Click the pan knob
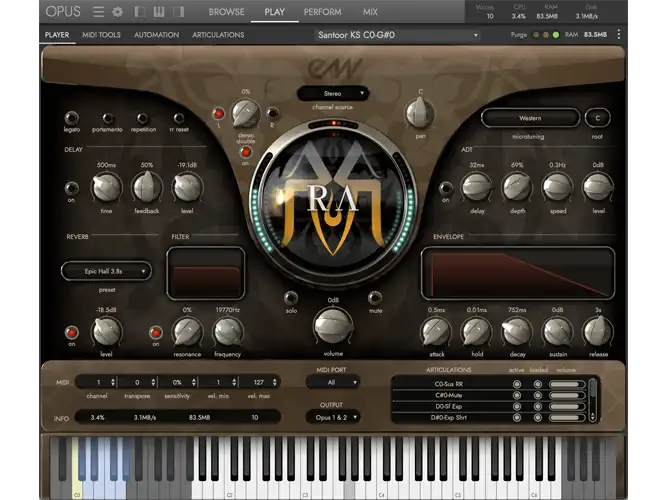The width and height of the screenshot is (667, 500). click(420, 113)
